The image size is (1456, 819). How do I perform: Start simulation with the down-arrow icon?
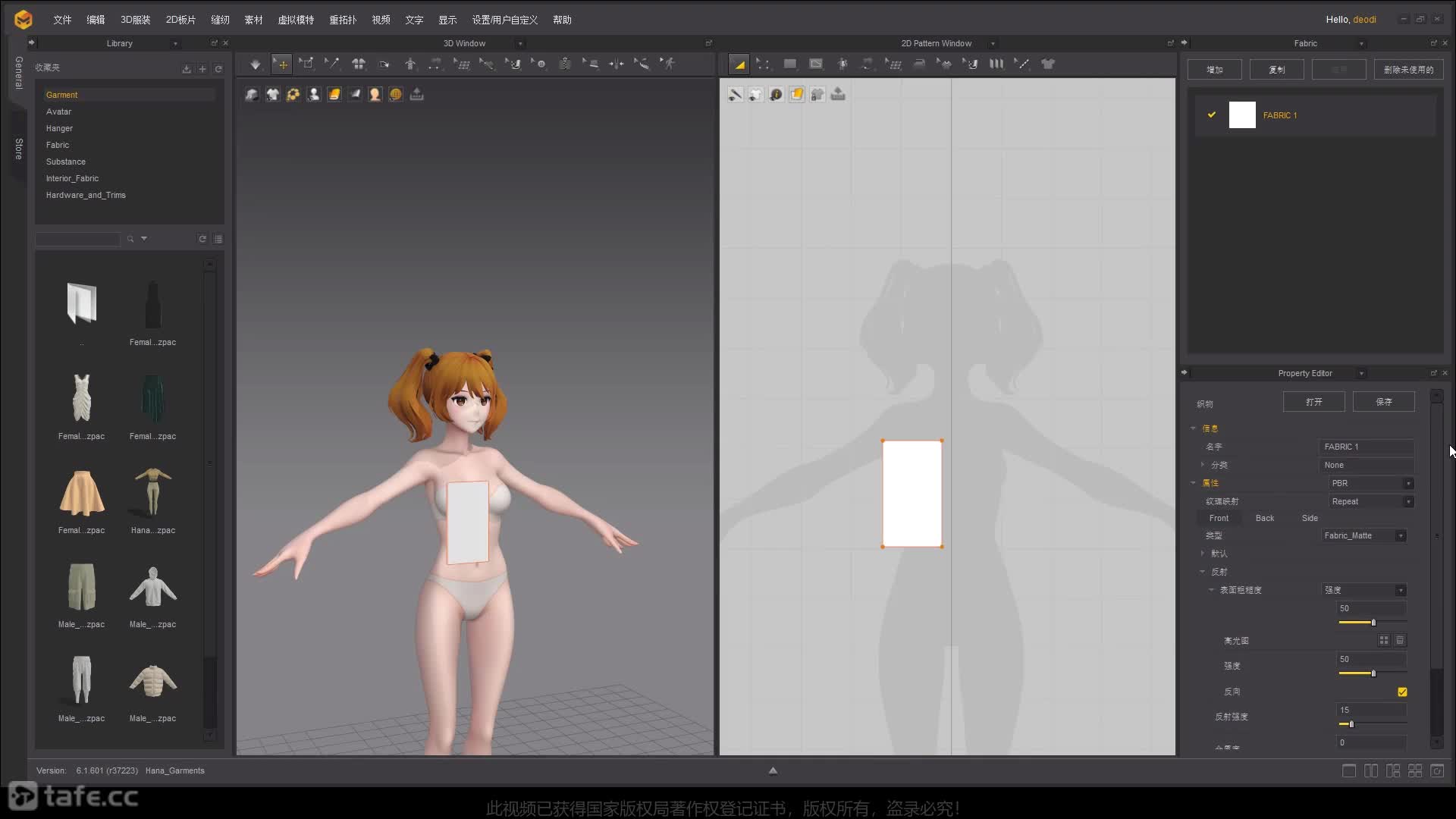pyautogui.click(x=256, y=64)
